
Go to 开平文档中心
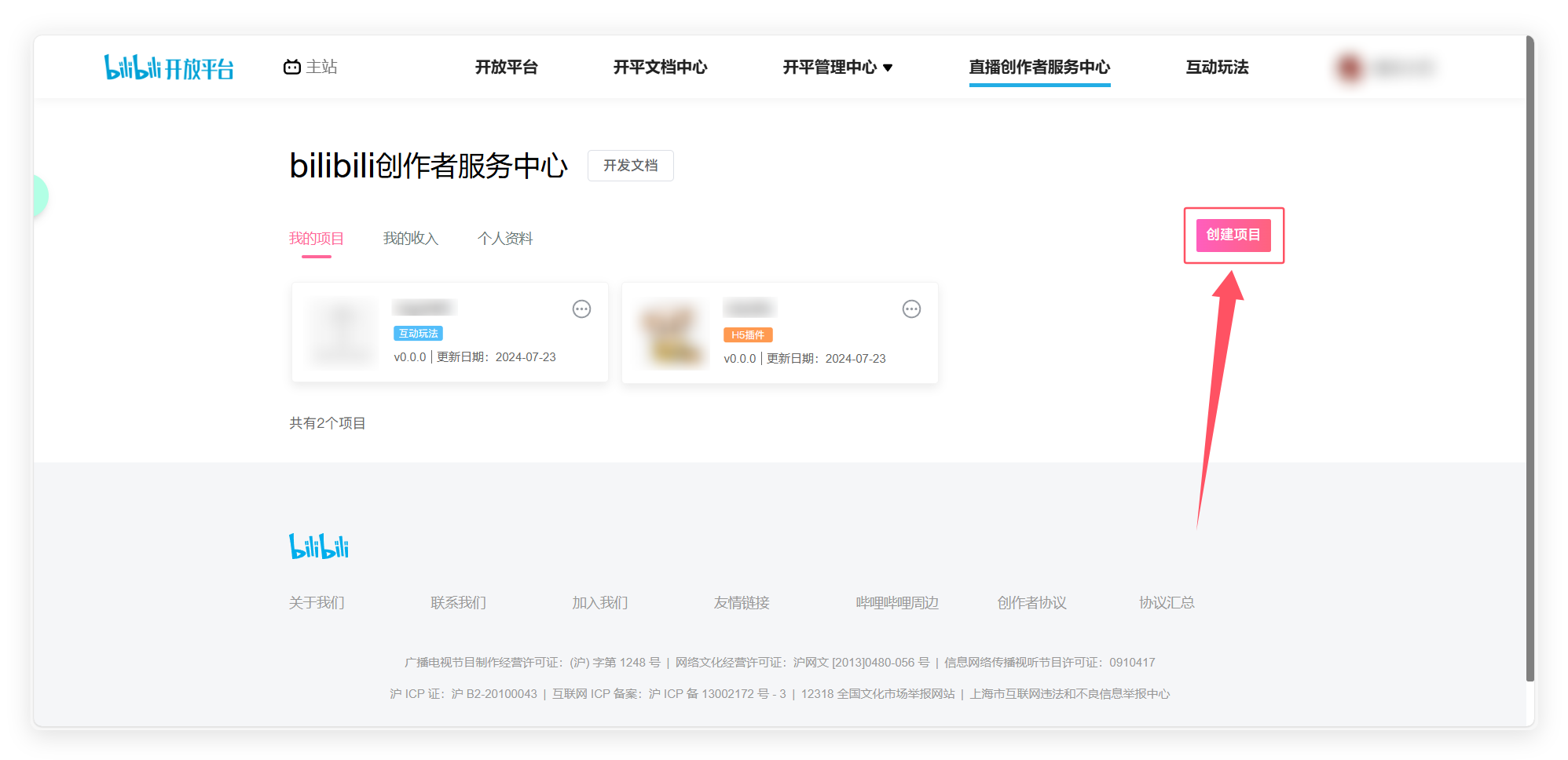660,67
